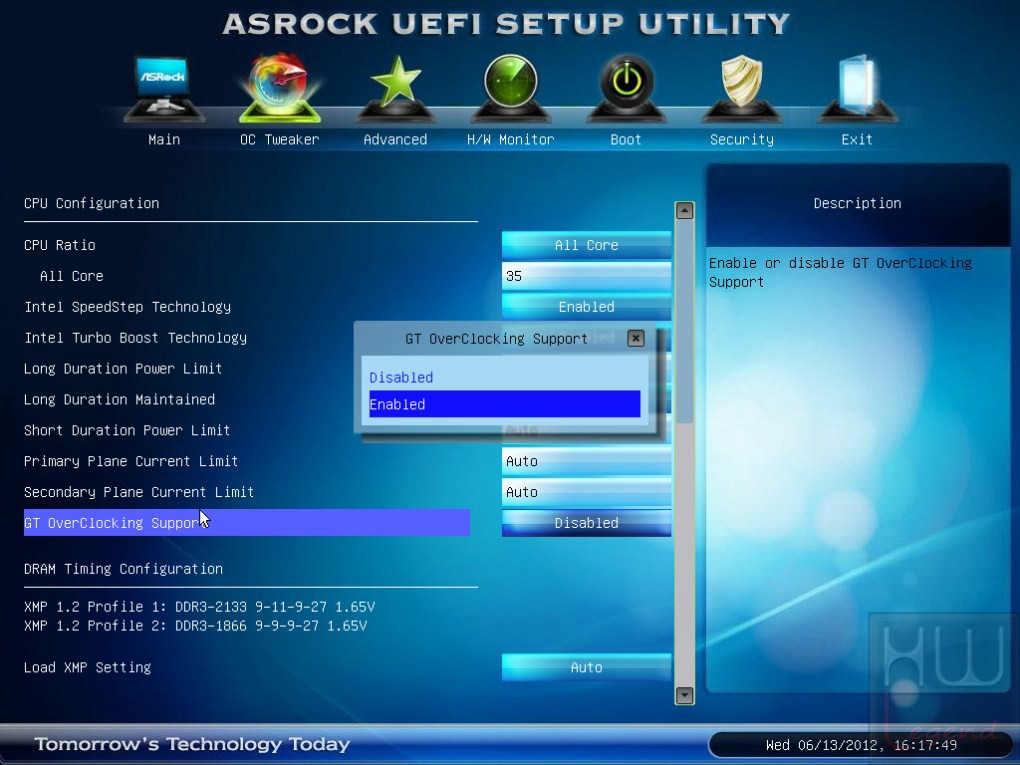Viewport: 1020px width, 765px height.
Task: Open the Main section monitor icon
Action: [x=164, y=88]
